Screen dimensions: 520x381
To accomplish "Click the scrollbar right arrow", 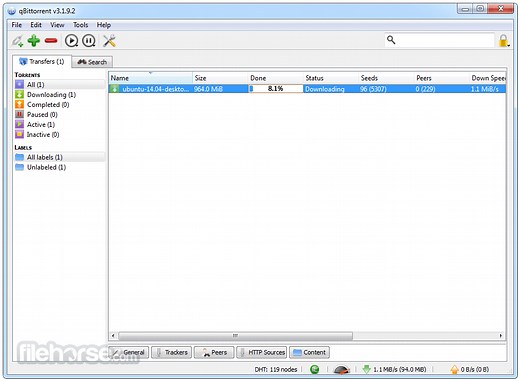I will point(501,335).
